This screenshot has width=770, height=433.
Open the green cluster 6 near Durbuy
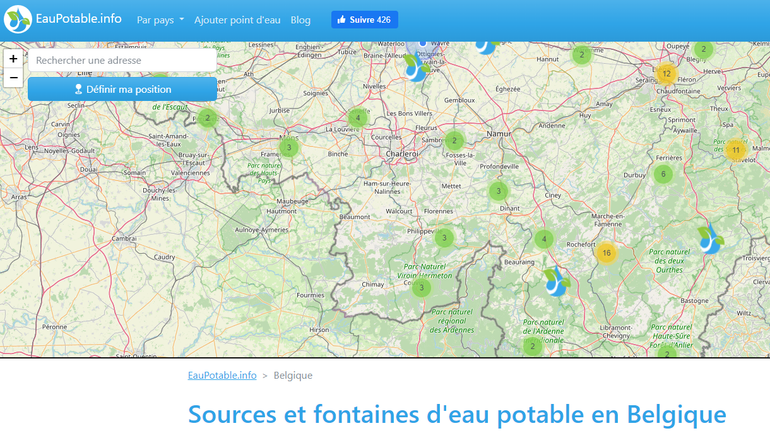coord(662,174)
